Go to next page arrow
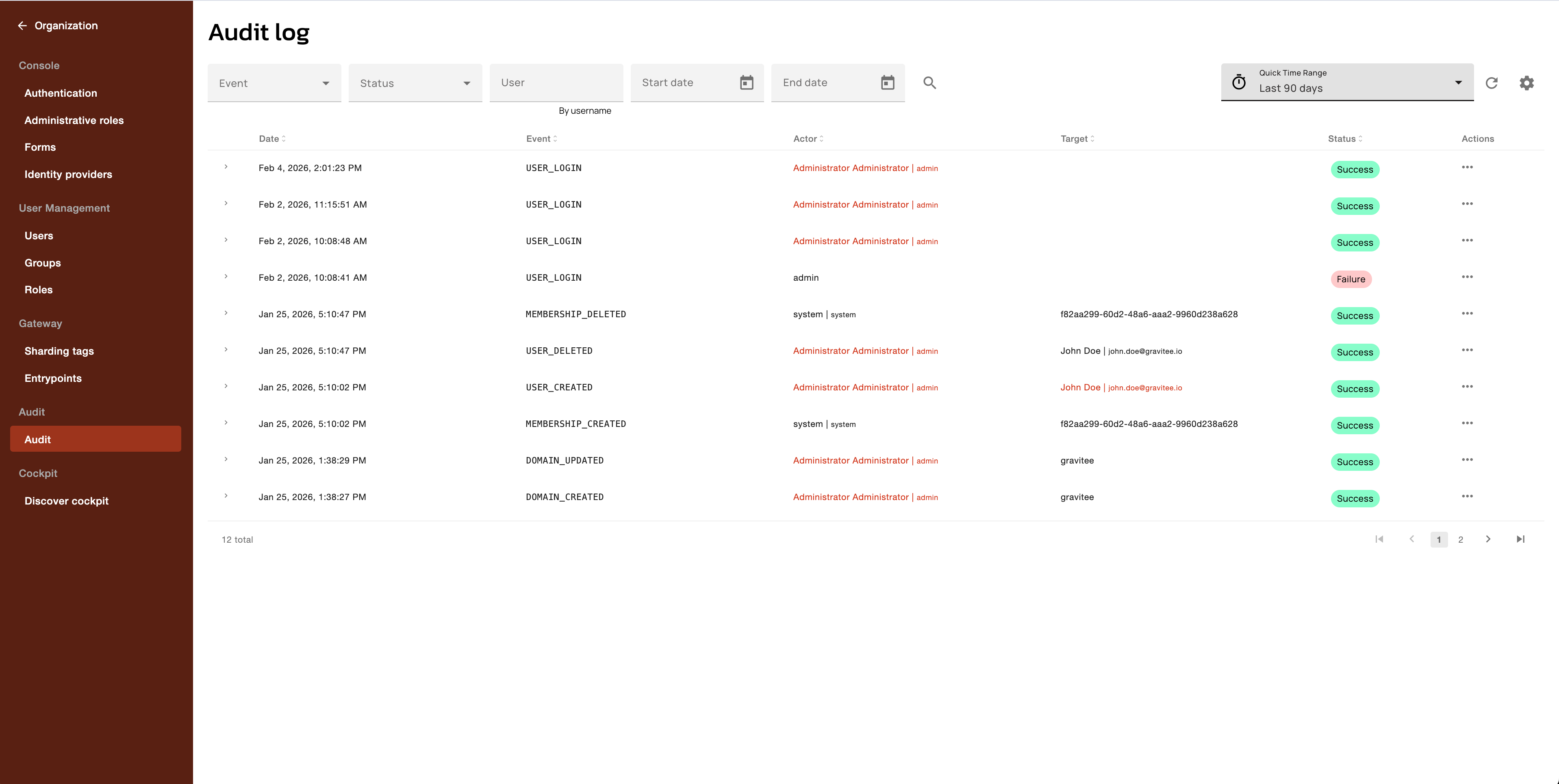This screenshot has height=784, width=1559. tap(1488, 539)
